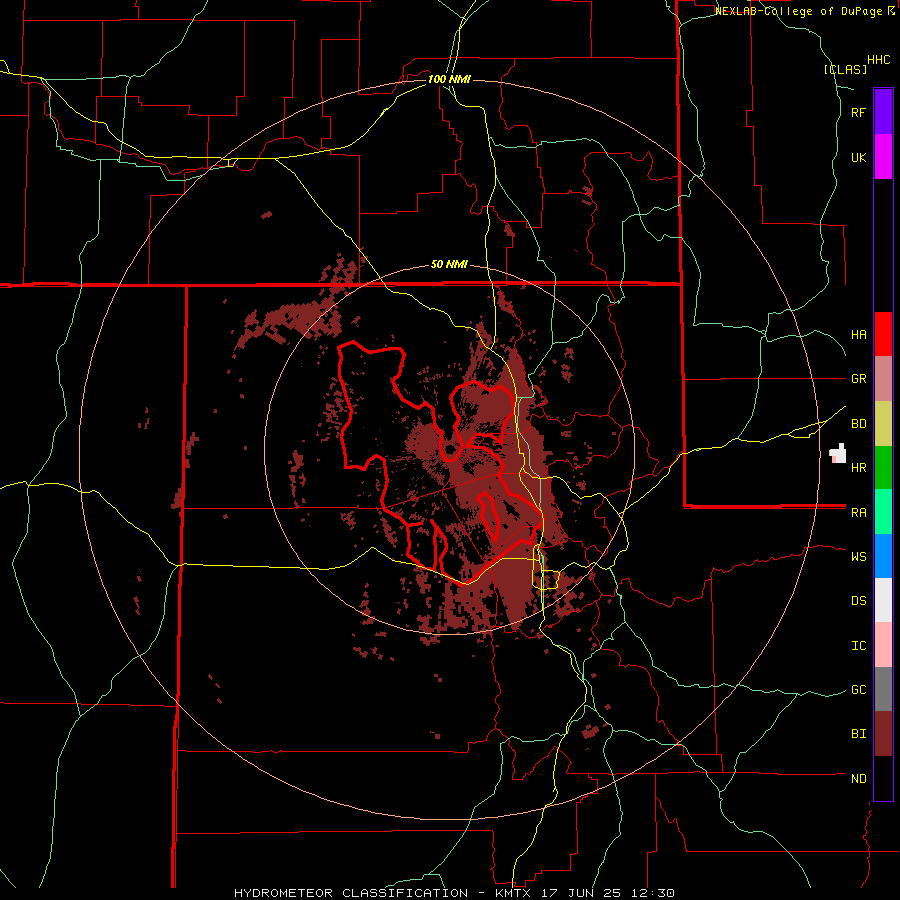Click the IC legend label

(859, 646)
